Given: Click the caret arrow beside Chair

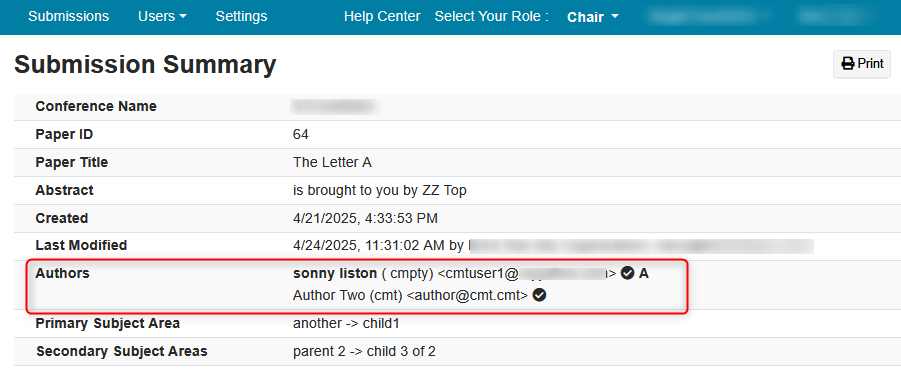Looking at the screenshot, I should point(615,17).
